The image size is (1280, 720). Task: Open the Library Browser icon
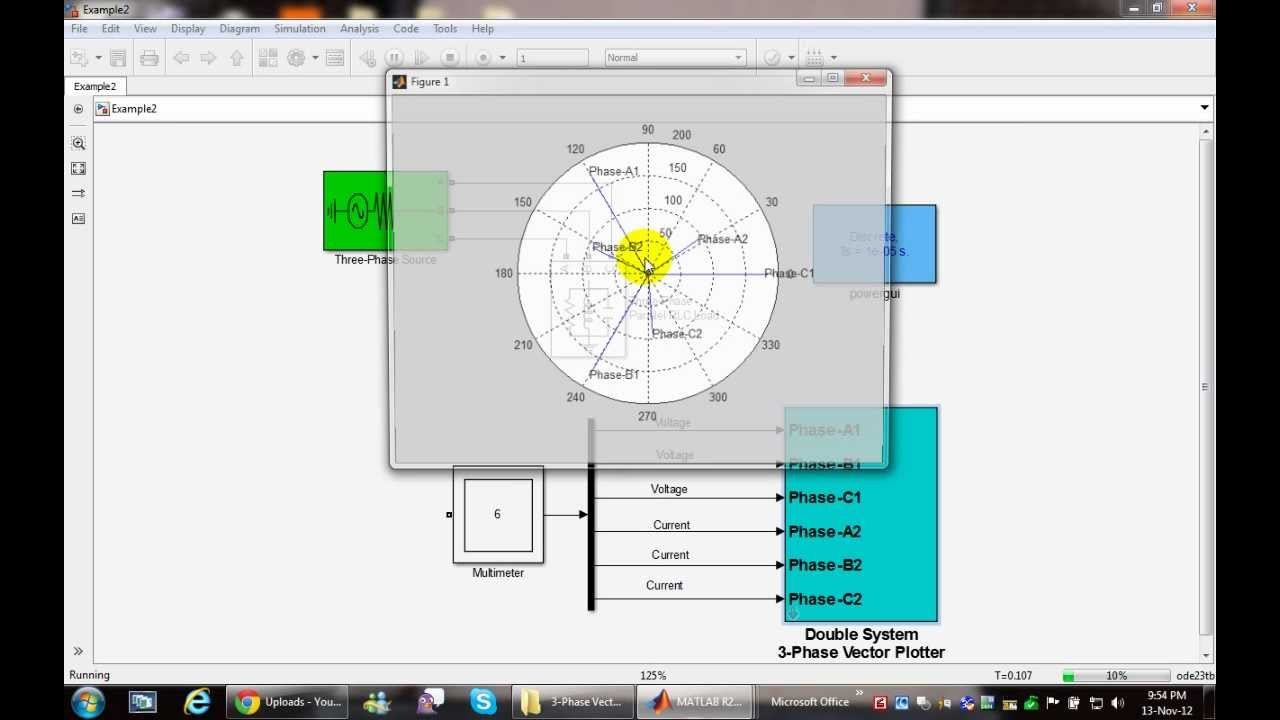click(268, 58)
